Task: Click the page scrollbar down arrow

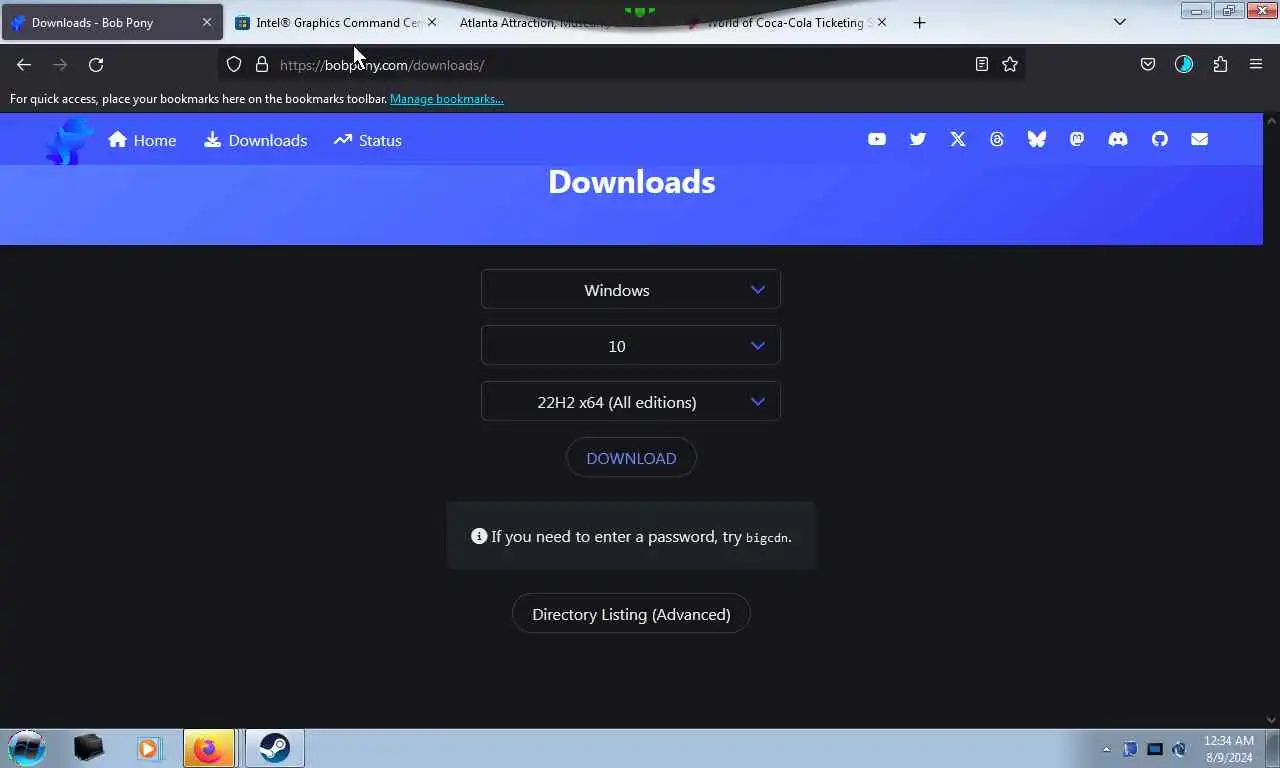Action: pos(1272,720)
